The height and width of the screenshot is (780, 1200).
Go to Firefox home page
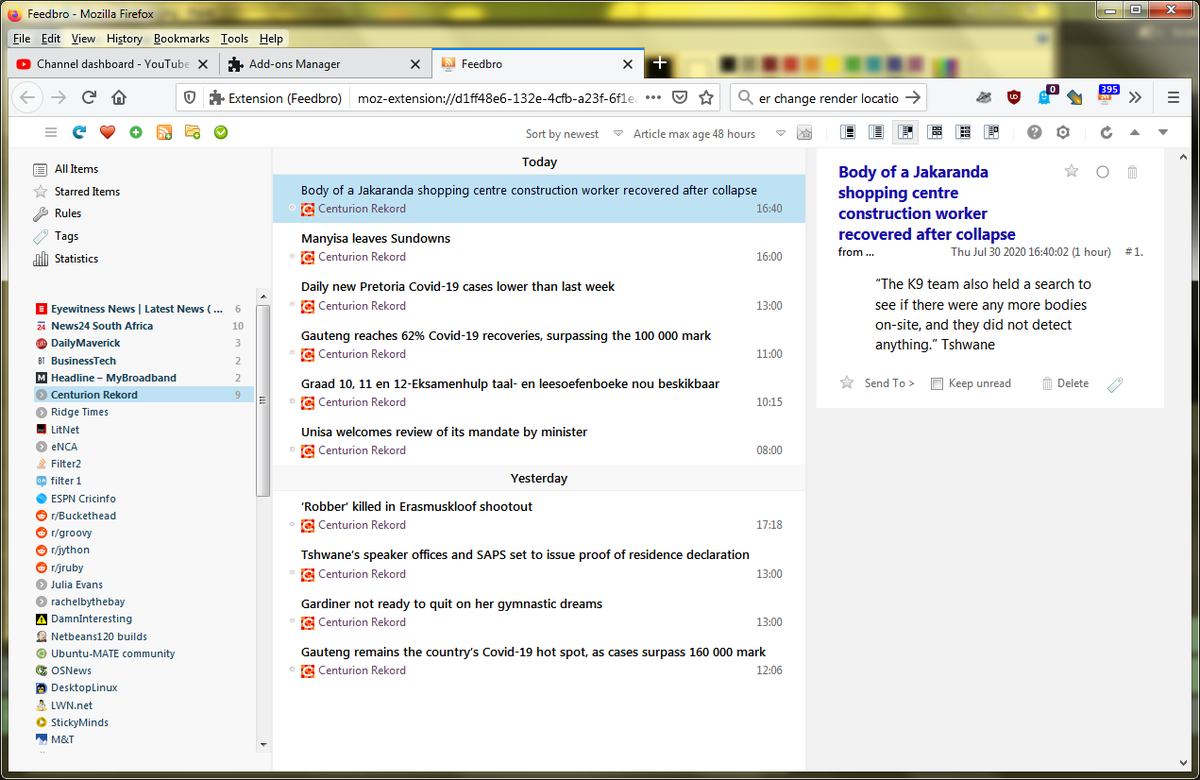click(119, 98)
